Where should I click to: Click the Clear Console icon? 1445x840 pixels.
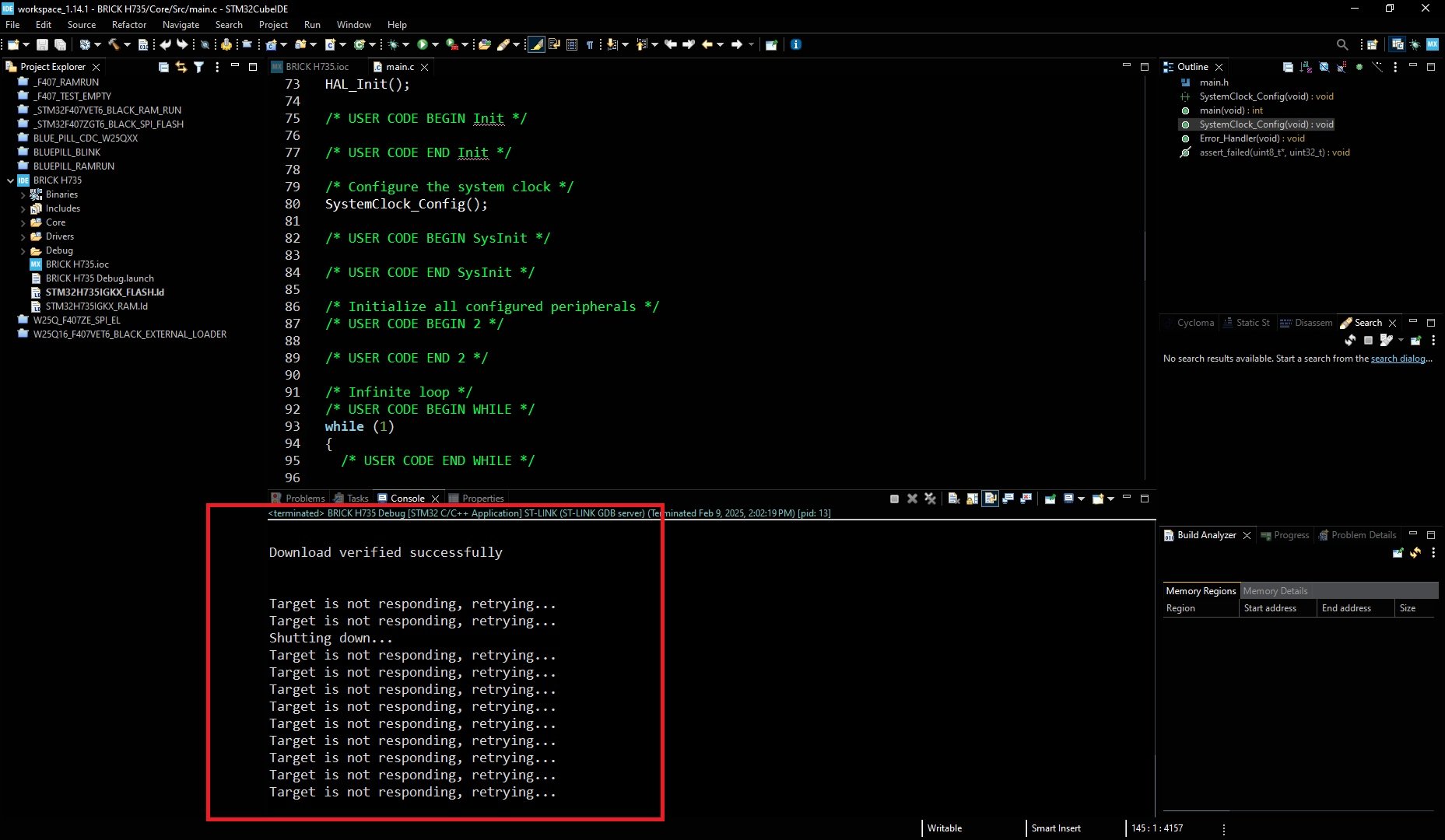953,499
